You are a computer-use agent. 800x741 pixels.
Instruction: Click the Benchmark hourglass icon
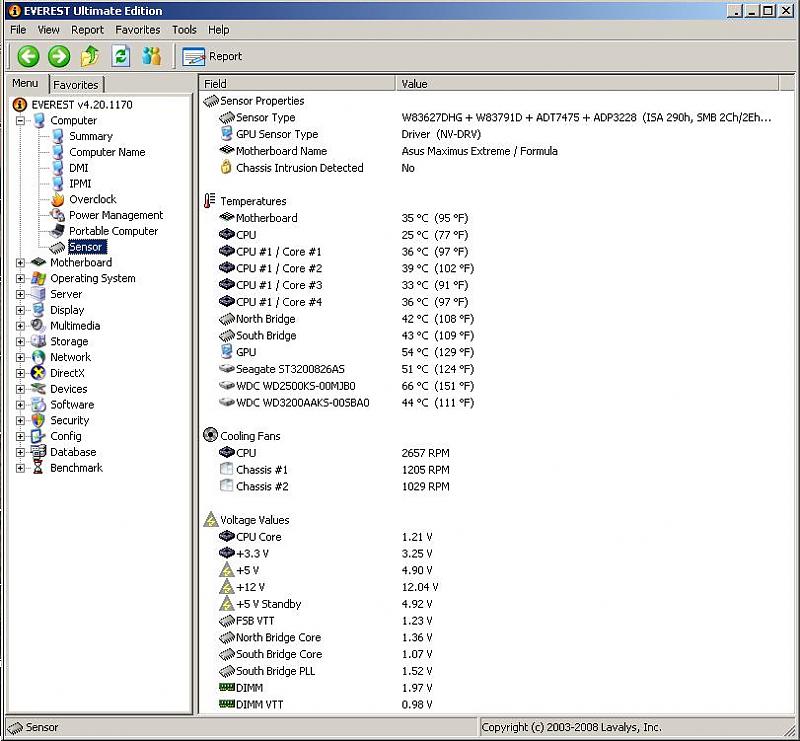(x=38, y=468)
